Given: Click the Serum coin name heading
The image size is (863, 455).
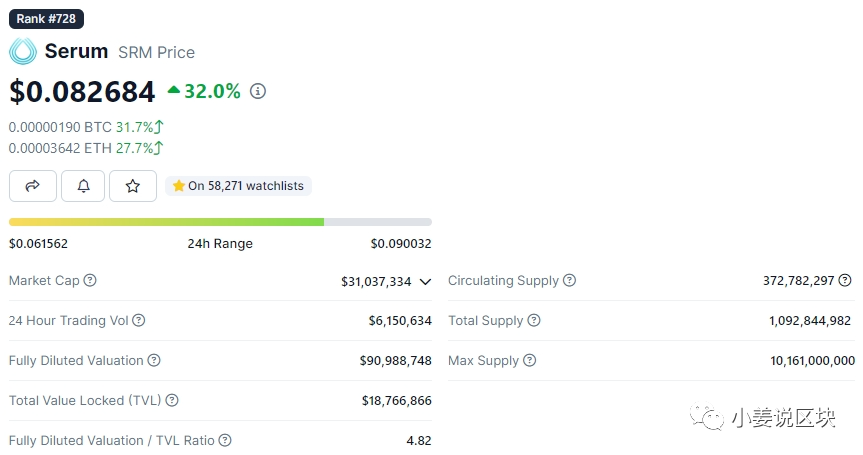Looking at the screenshot, I should [x=77, y=51].
